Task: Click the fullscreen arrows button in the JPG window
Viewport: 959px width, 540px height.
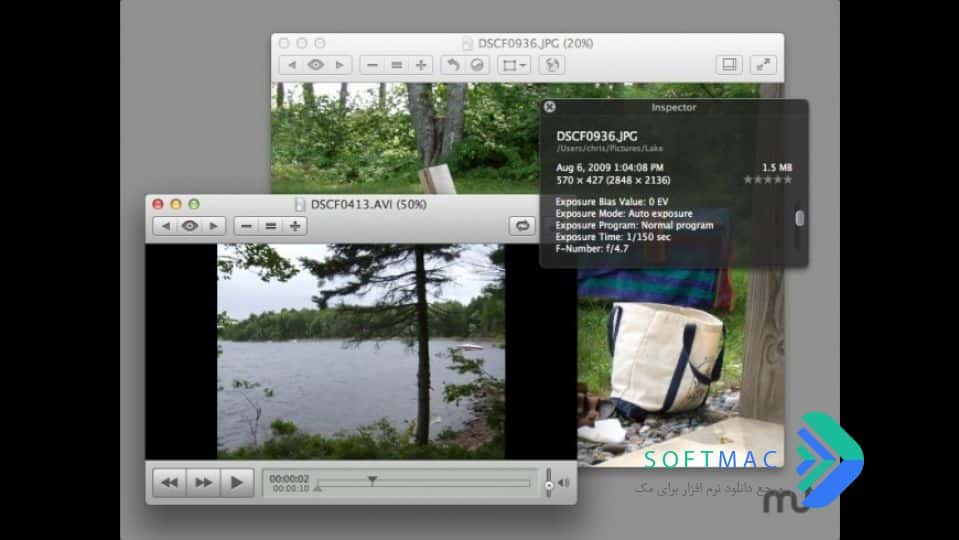Action: pyautogui.click(x=763, y=65)
